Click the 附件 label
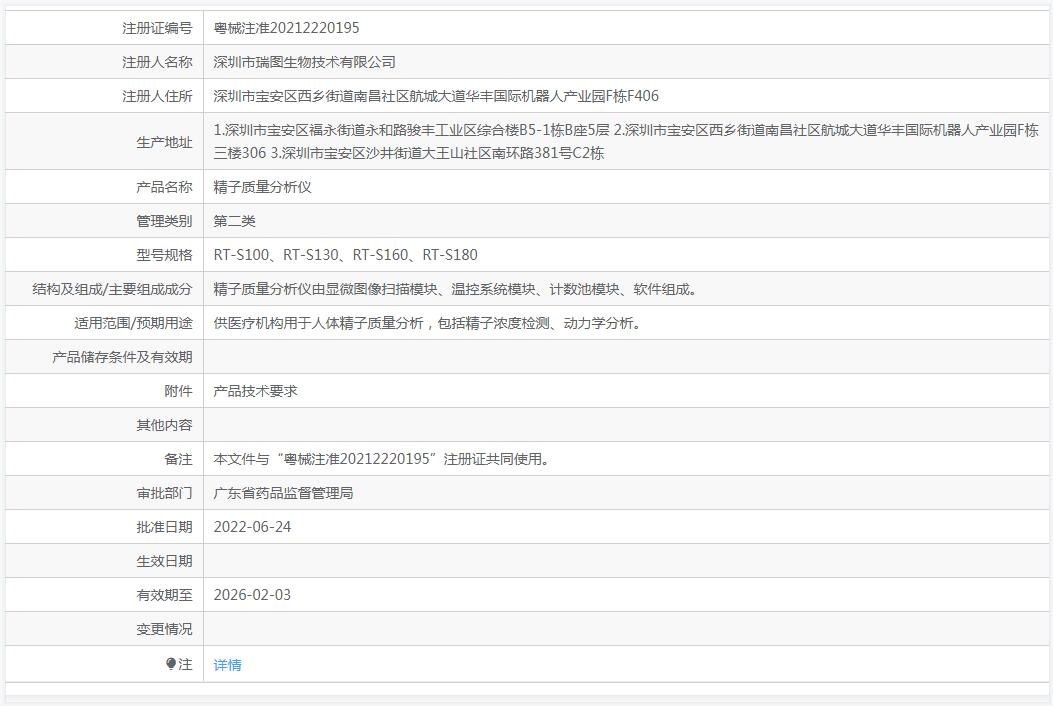Viewport: 1053px width, 706px height. [x=179, y=391]
